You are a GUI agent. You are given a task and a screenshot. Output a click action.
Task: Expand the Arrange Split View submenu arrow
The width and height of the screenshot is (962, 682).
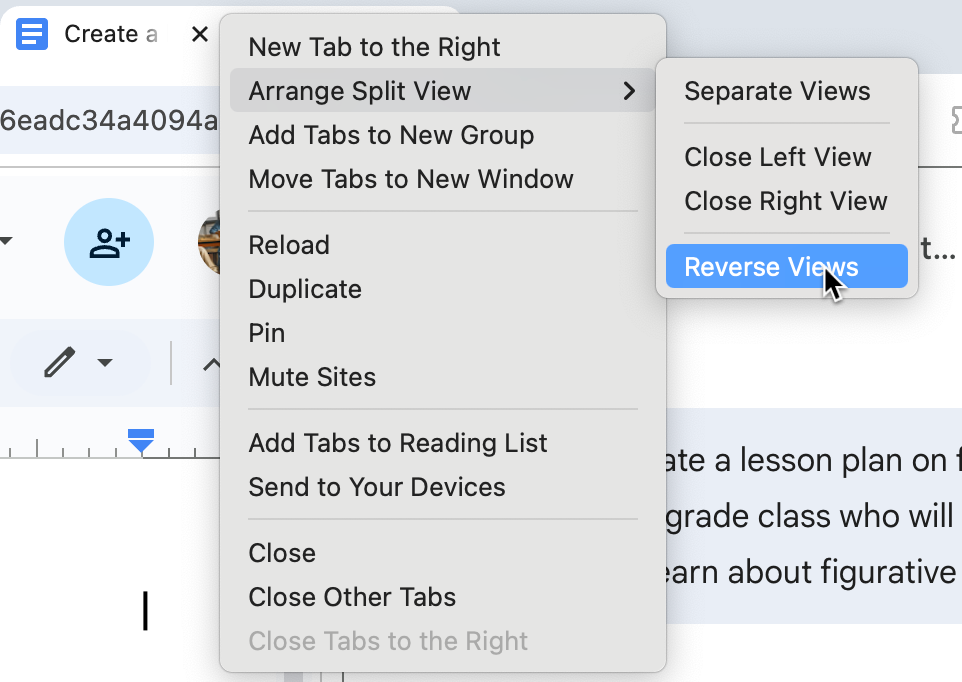coord(629,91)
